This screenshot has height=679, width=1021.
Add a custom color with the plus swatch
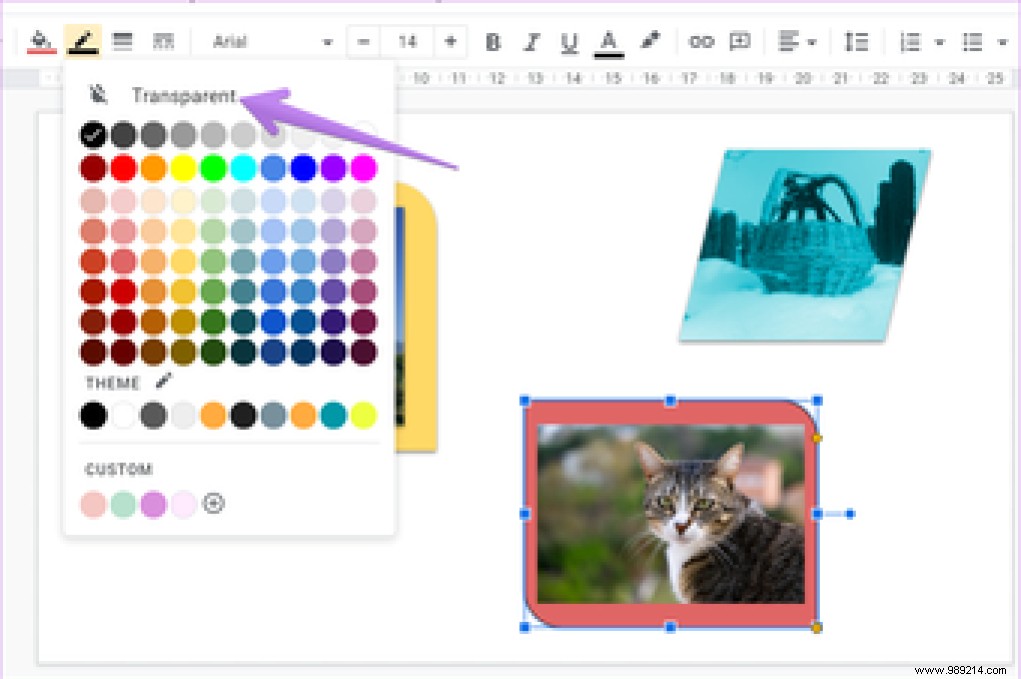tap(214, 504)
